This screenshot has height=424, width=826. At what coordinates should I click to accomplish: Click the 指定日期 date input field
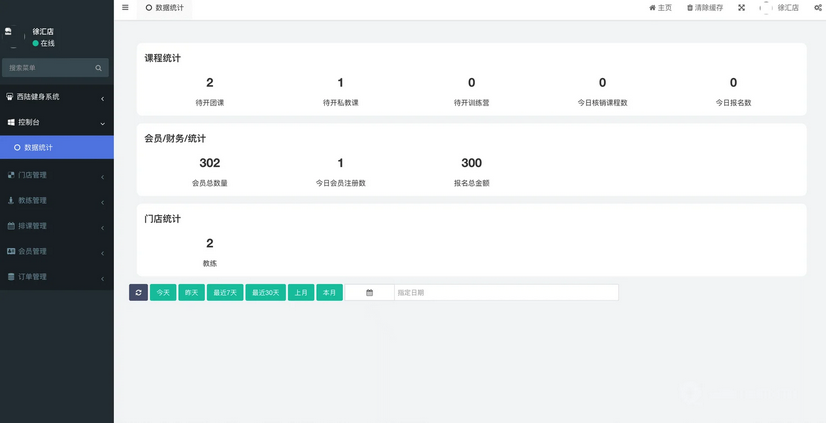(506, 292)
